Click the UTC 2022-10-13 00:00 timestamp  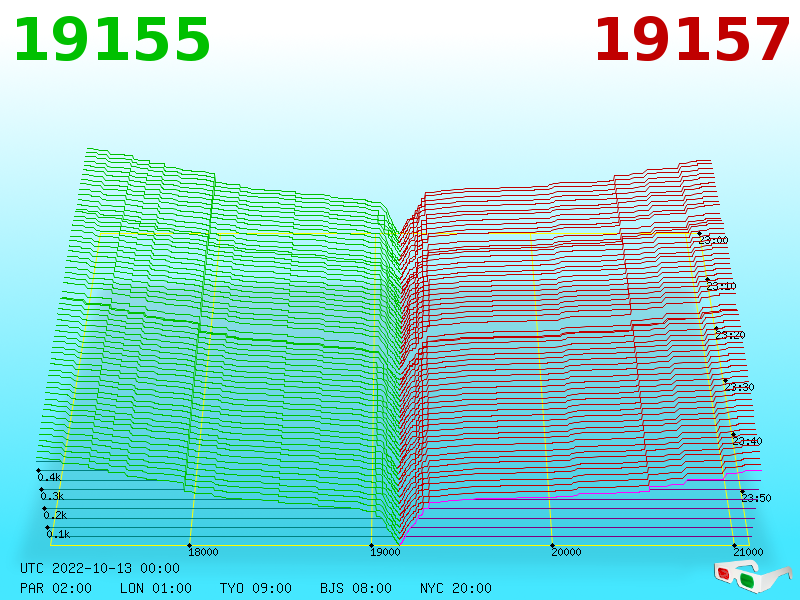point(100,568)
